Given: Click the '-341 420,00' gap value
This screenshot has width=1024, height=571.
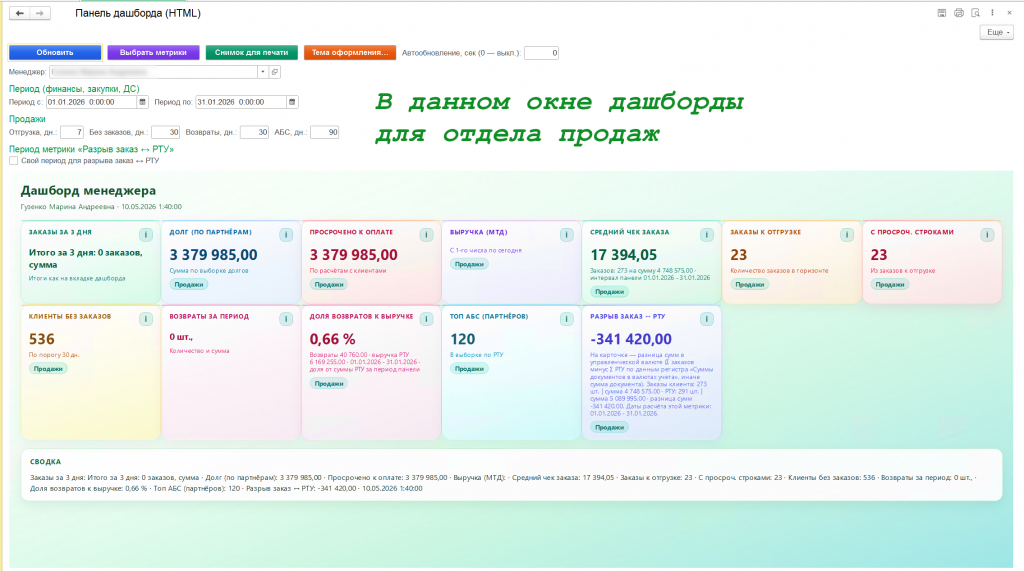Looking at the screenshot, I should pos(631,339).
